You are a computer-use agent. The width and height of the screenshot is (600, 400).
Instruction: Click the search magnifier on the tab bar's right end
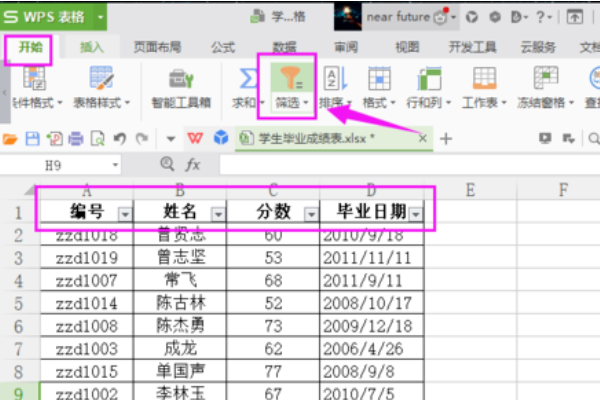(x=594, y=139)
